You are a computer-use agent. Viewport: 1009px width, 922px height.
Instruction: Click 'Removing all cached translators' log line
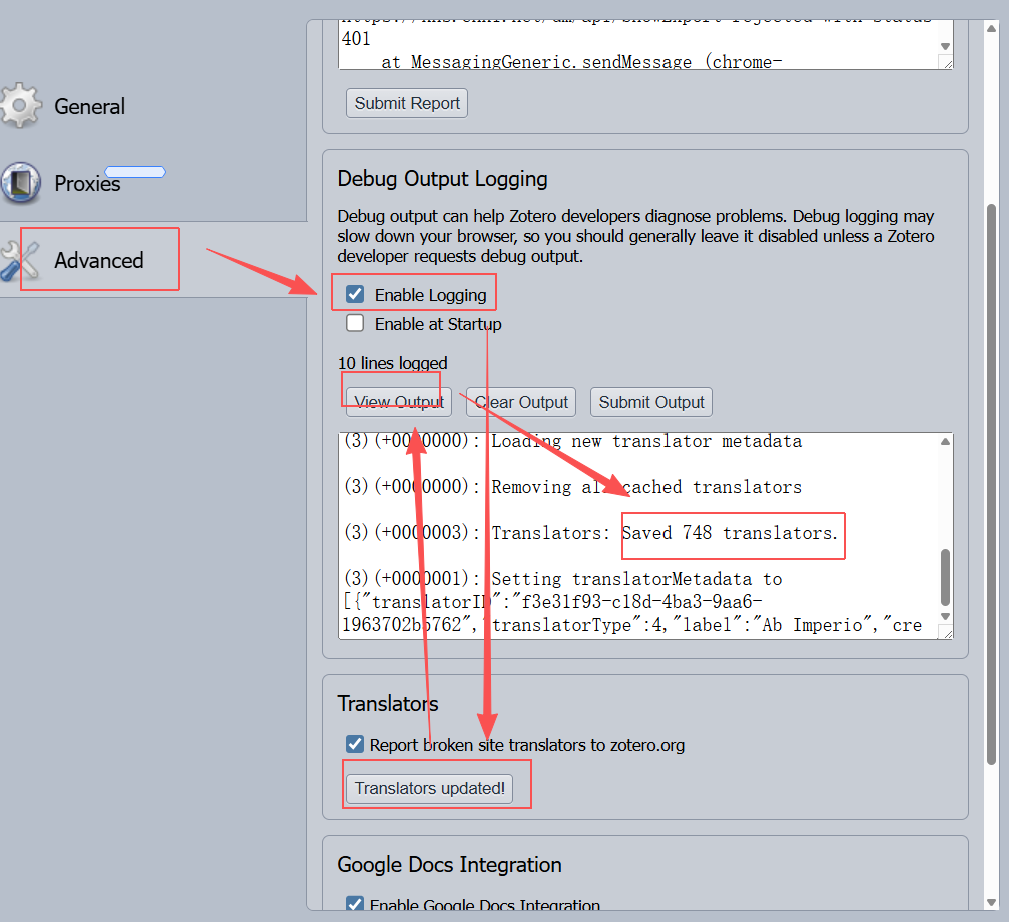[x=647, y=487]
